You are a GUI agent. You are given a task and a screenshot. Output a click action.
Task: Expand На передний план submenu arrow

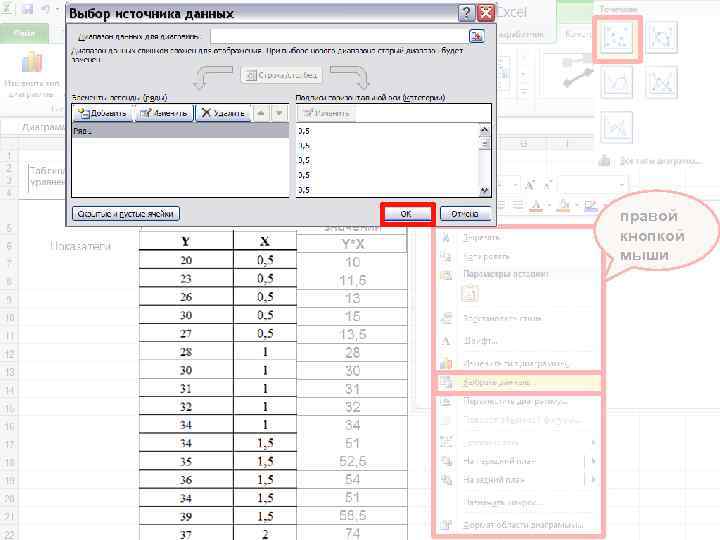click(x=593, y=461)
